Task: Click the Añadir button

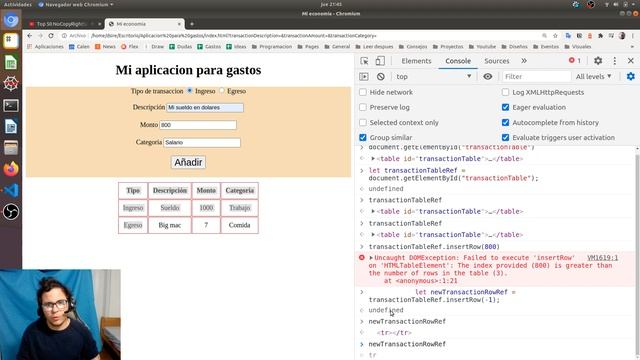Action: point(188,162)
